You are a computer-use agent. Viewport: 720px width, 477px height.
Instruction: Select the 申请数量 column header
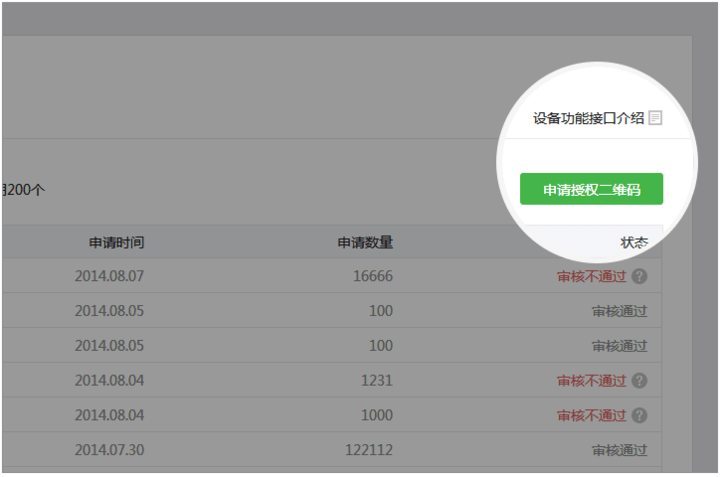click(x=365, y=242)
